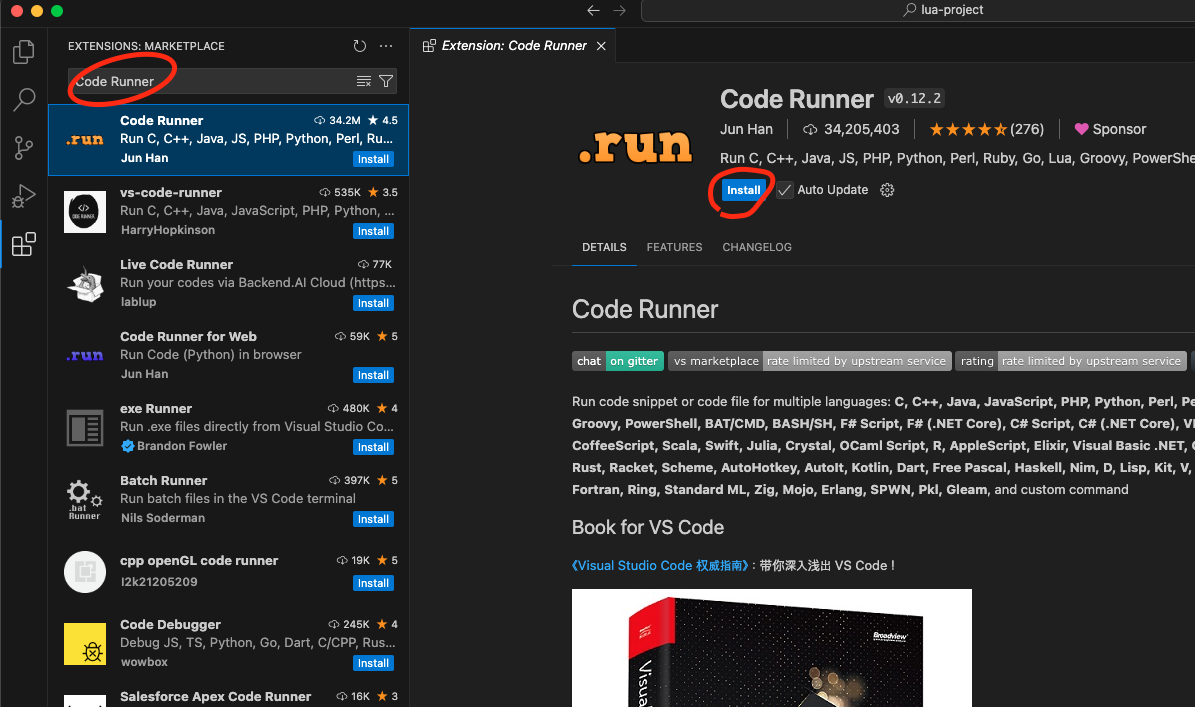Install the Batch Runner extension

point(373,519)
